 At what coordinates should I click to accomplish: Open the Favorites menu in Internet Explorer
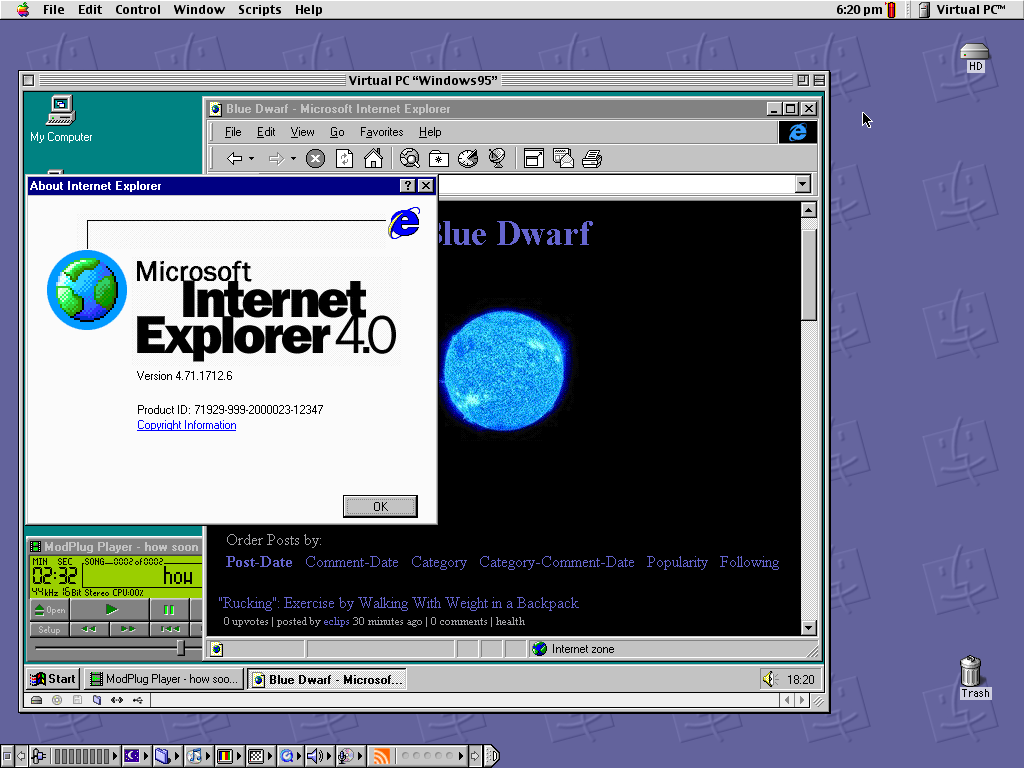click(x=381, y=132)
